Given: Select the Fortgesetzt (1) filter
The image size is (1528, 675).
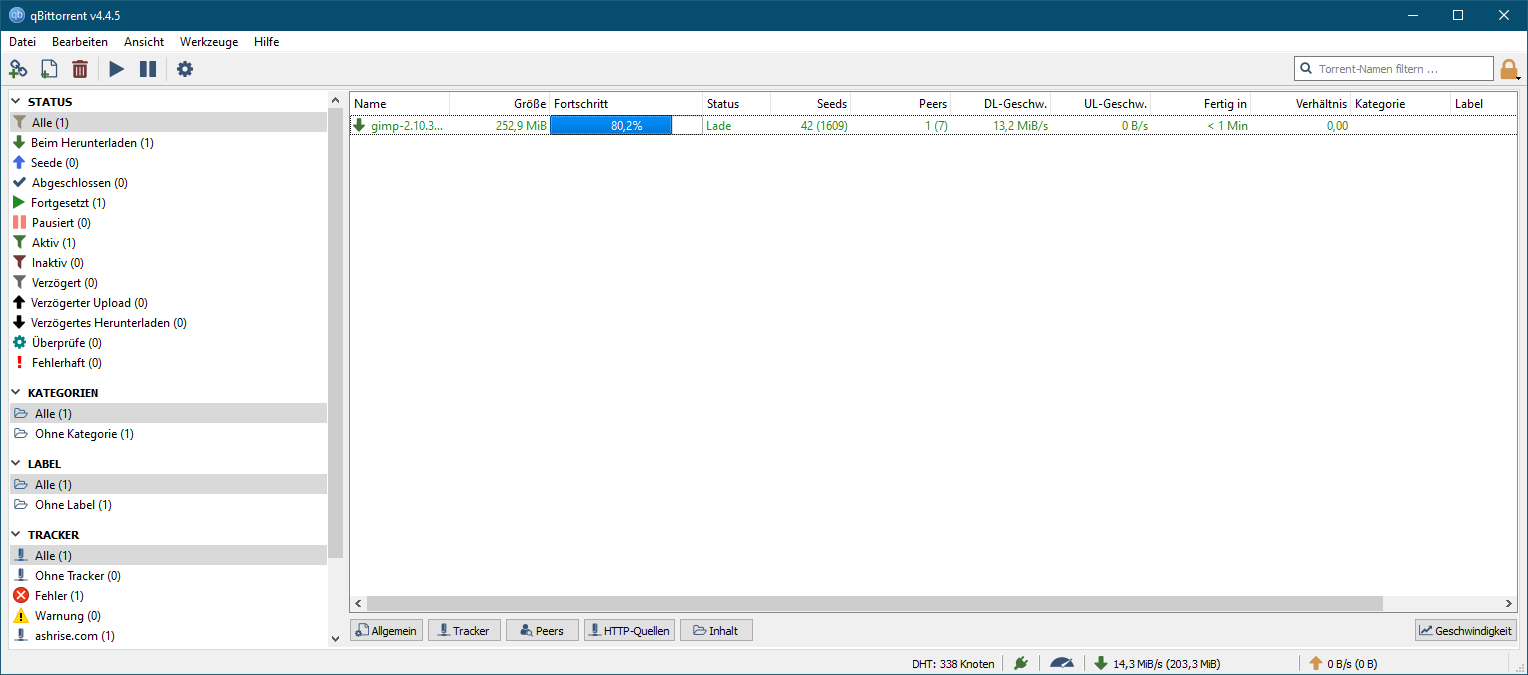Looking at the screenshot, I should 168,203.
